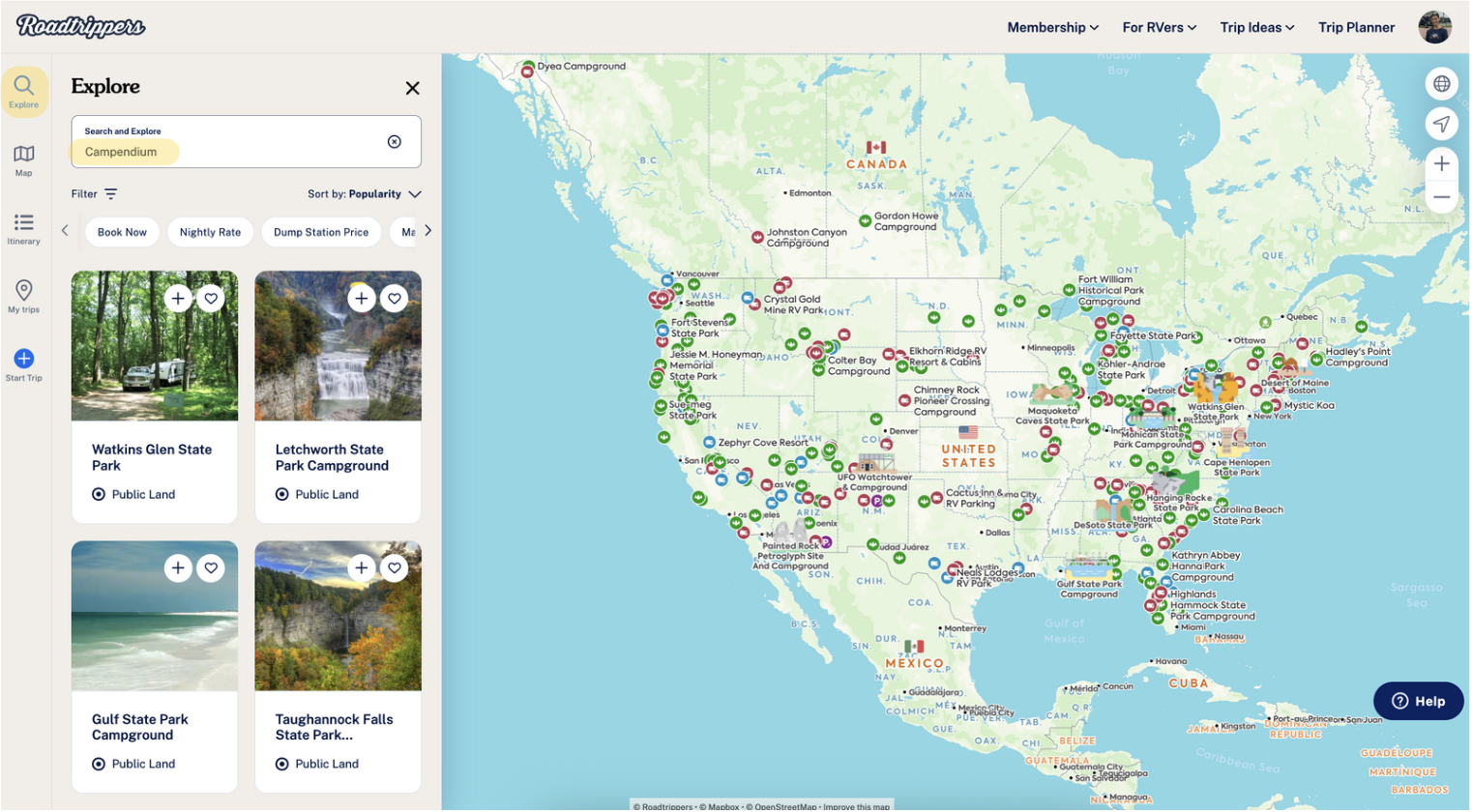The image size is (1472, 812).
Task: Click the Filter icon
Action: point(111,194)
